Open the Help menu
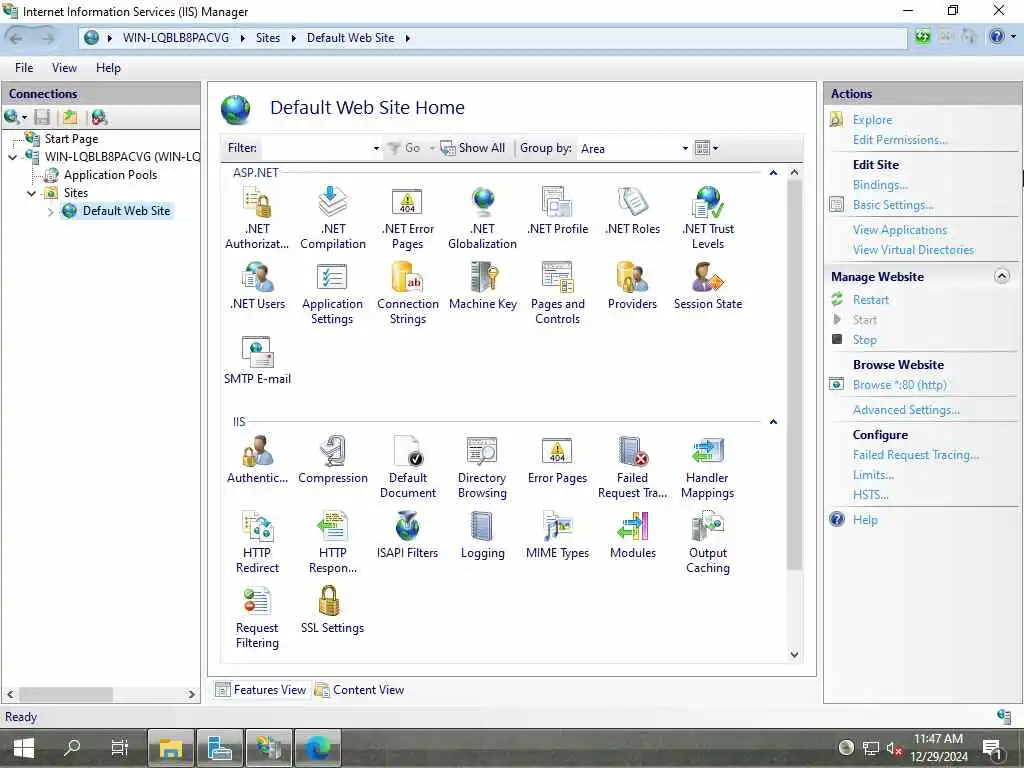The image size is (1024, 768). (x=108, y=68)
